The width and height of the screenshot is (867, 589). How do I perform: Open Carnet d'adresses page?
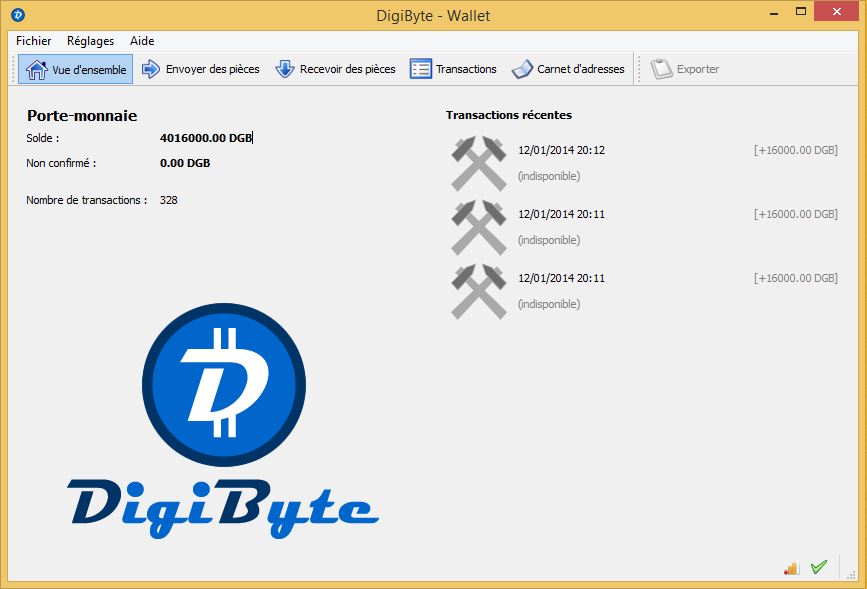[x=568, y=69]
